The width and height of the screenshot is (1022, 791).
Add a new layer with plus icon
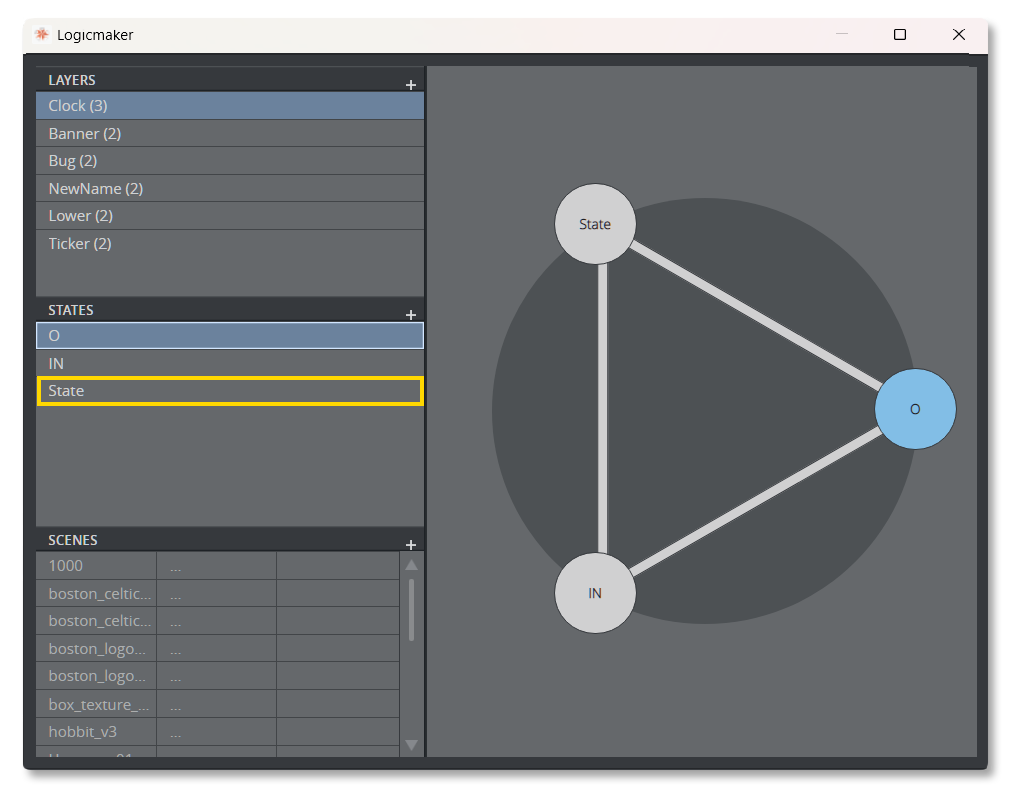coord(411,85)
